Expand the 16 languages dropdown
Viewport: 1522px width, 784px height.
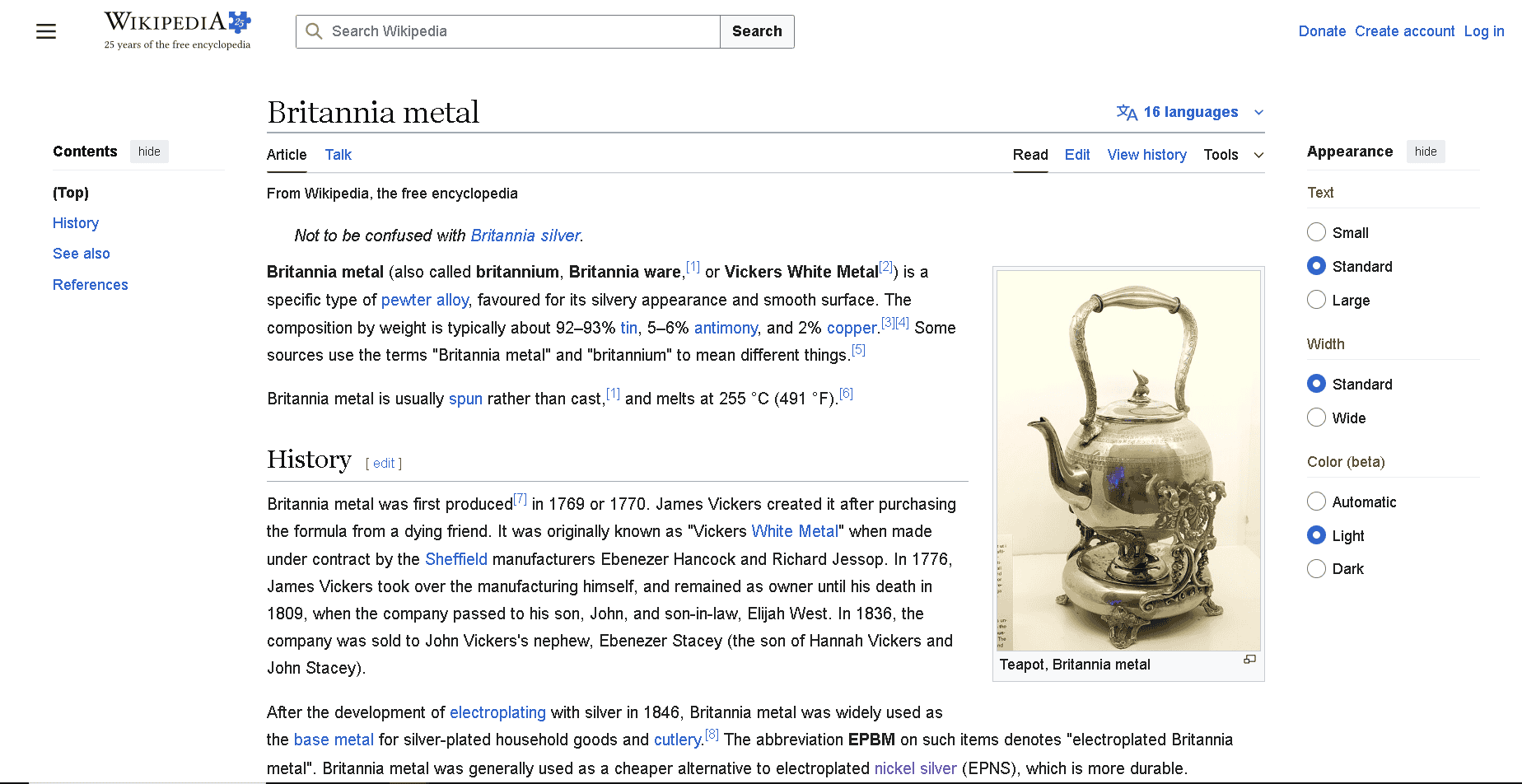point(1189,112)
